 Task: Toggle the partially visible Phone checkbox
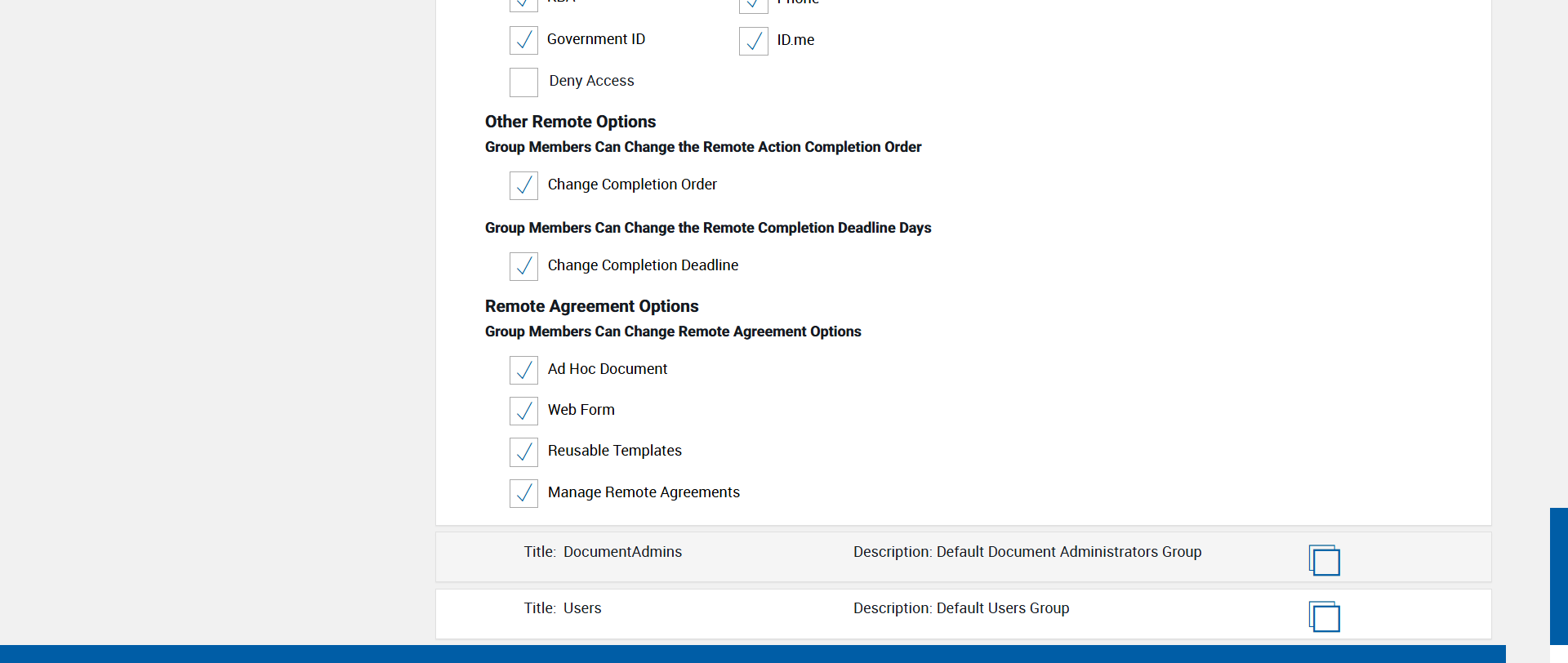pos(753,5)
